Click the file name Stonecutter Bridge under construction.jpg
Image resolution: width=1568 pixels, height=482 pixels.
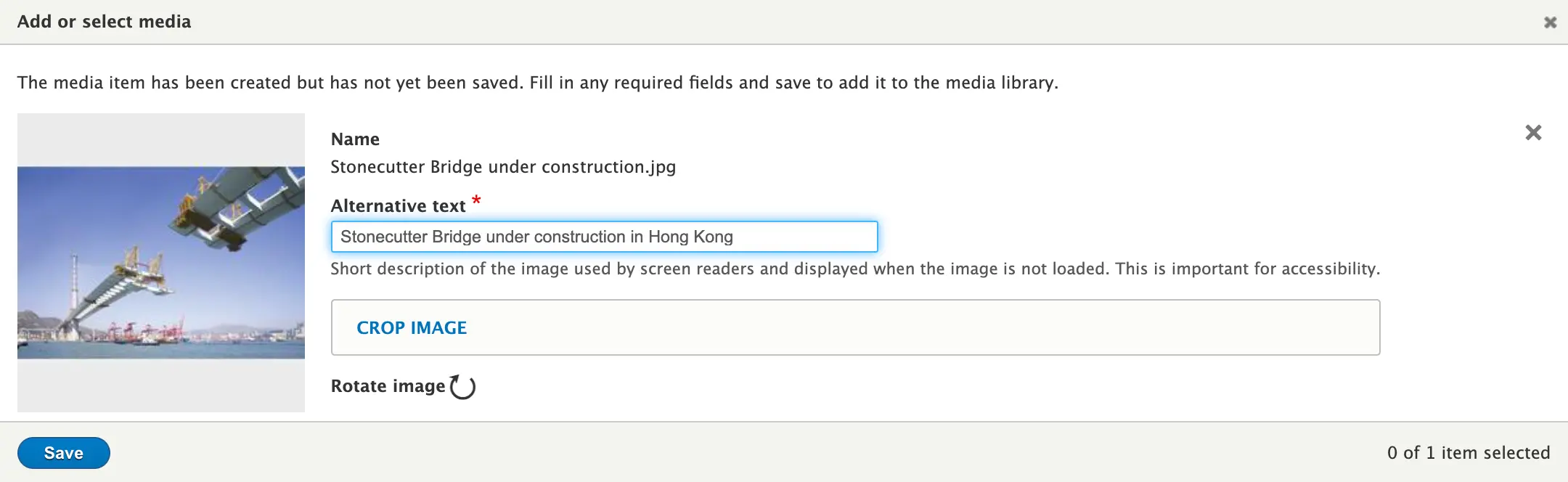[503, 167]
